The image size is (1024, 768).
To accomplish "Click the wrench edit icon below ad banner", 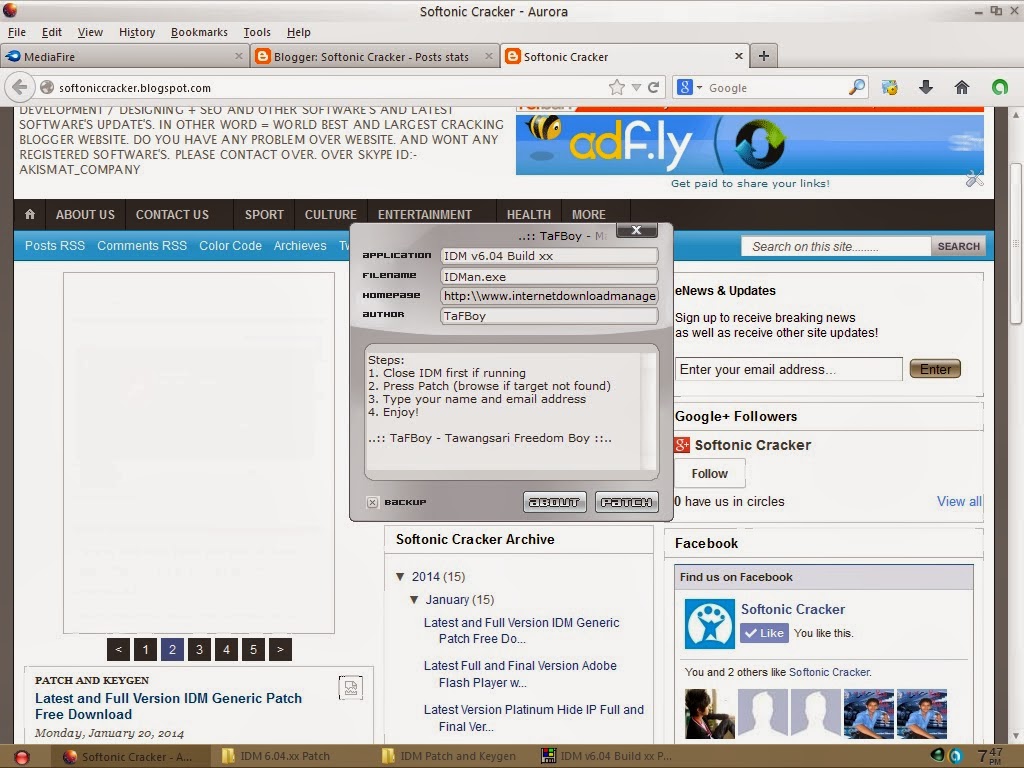I will (974, 178).
